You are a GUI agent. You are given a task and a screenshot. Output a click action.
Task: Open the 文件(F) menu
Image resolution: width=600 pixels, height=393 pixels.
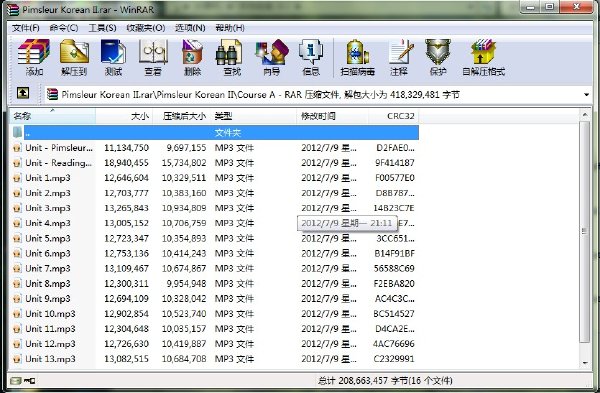pyautogui.click(x=26, y=28)
